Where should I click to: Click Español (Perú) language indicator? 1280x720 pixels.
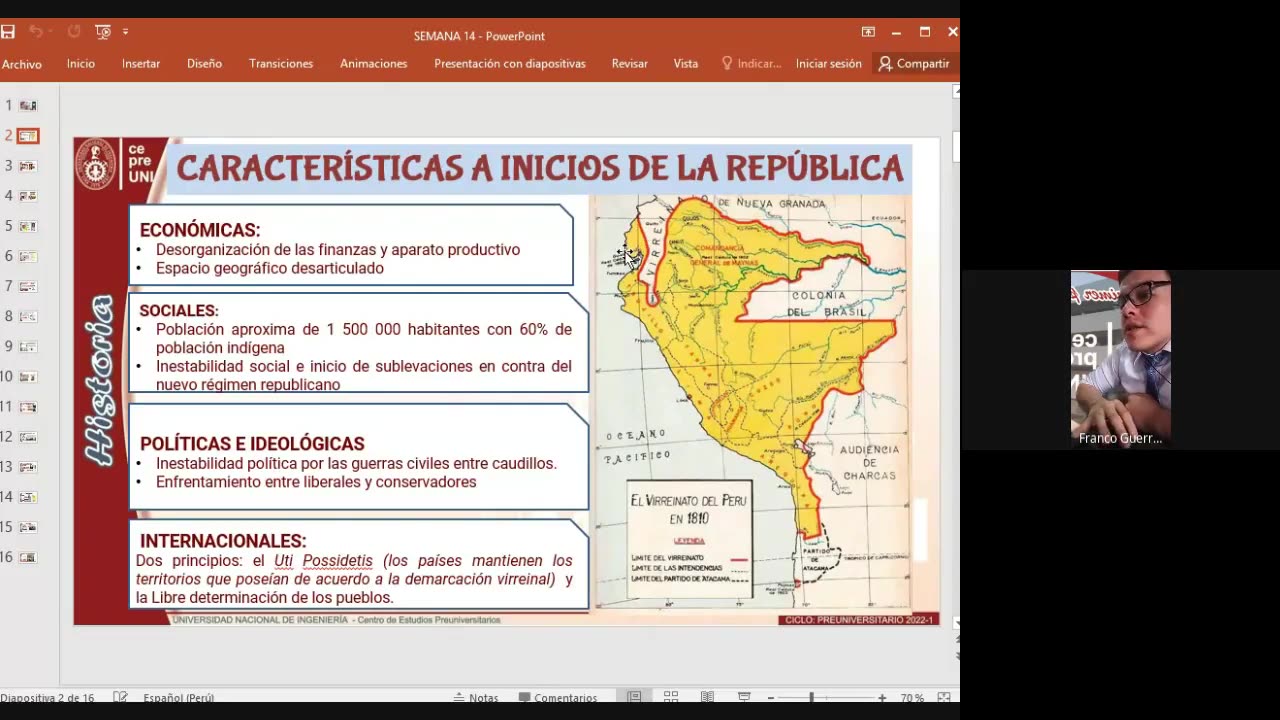click(x=178, y=697)
